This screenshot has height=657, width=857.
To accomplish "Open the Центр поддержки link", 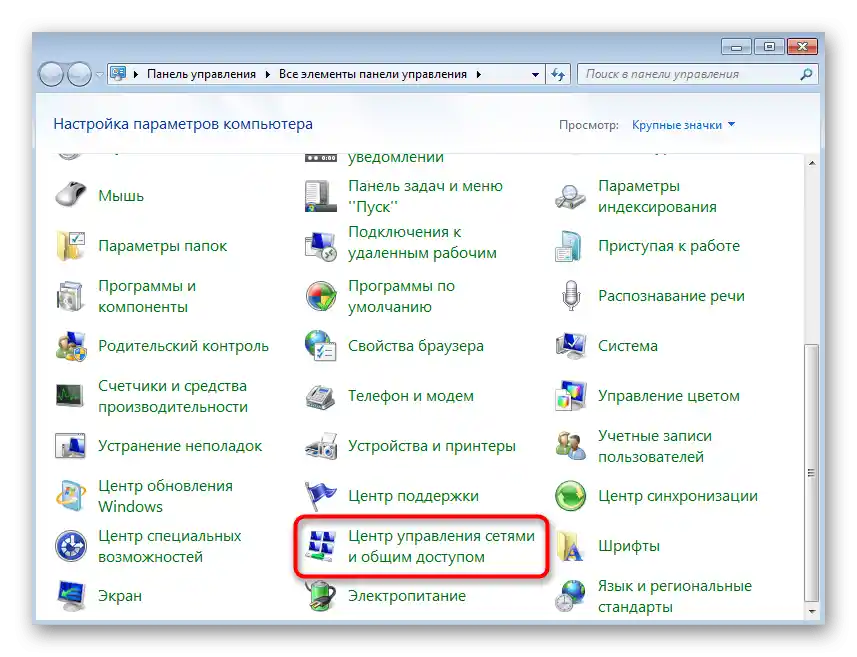I will (x=413, y=496).
